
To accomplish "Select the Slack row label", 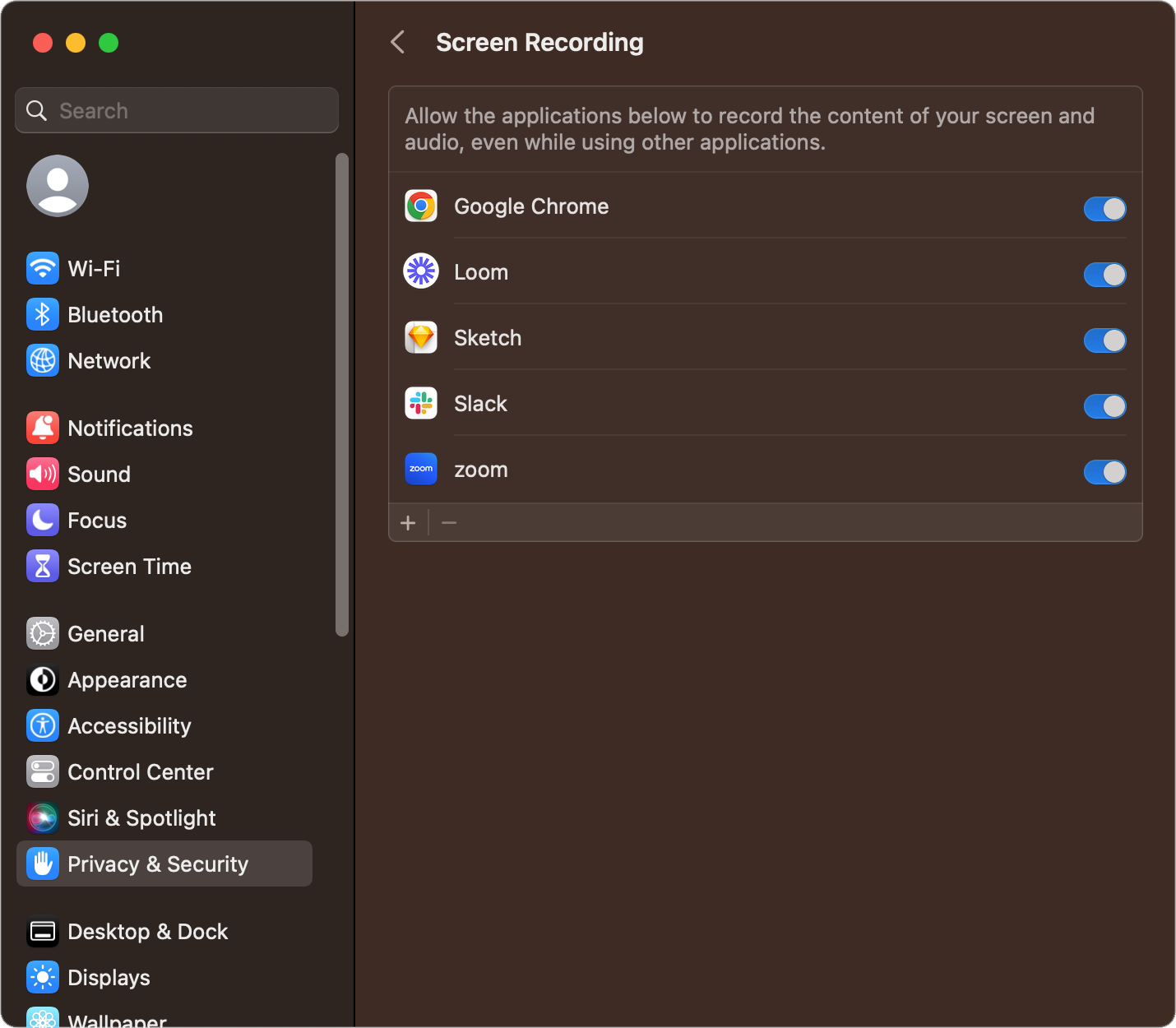I will click(480, 404).
